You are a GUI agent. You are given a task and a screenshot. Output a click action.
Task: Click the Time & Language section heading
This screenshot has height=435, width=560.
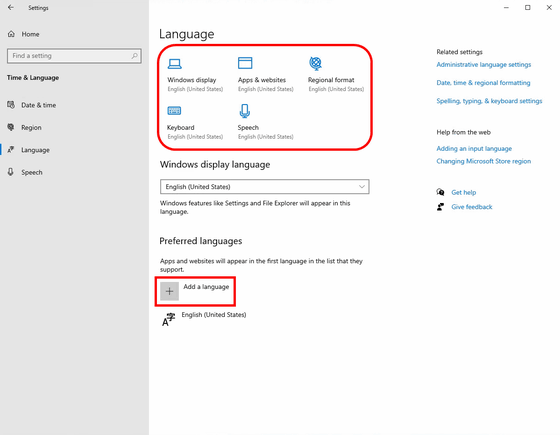click(33, 78)
